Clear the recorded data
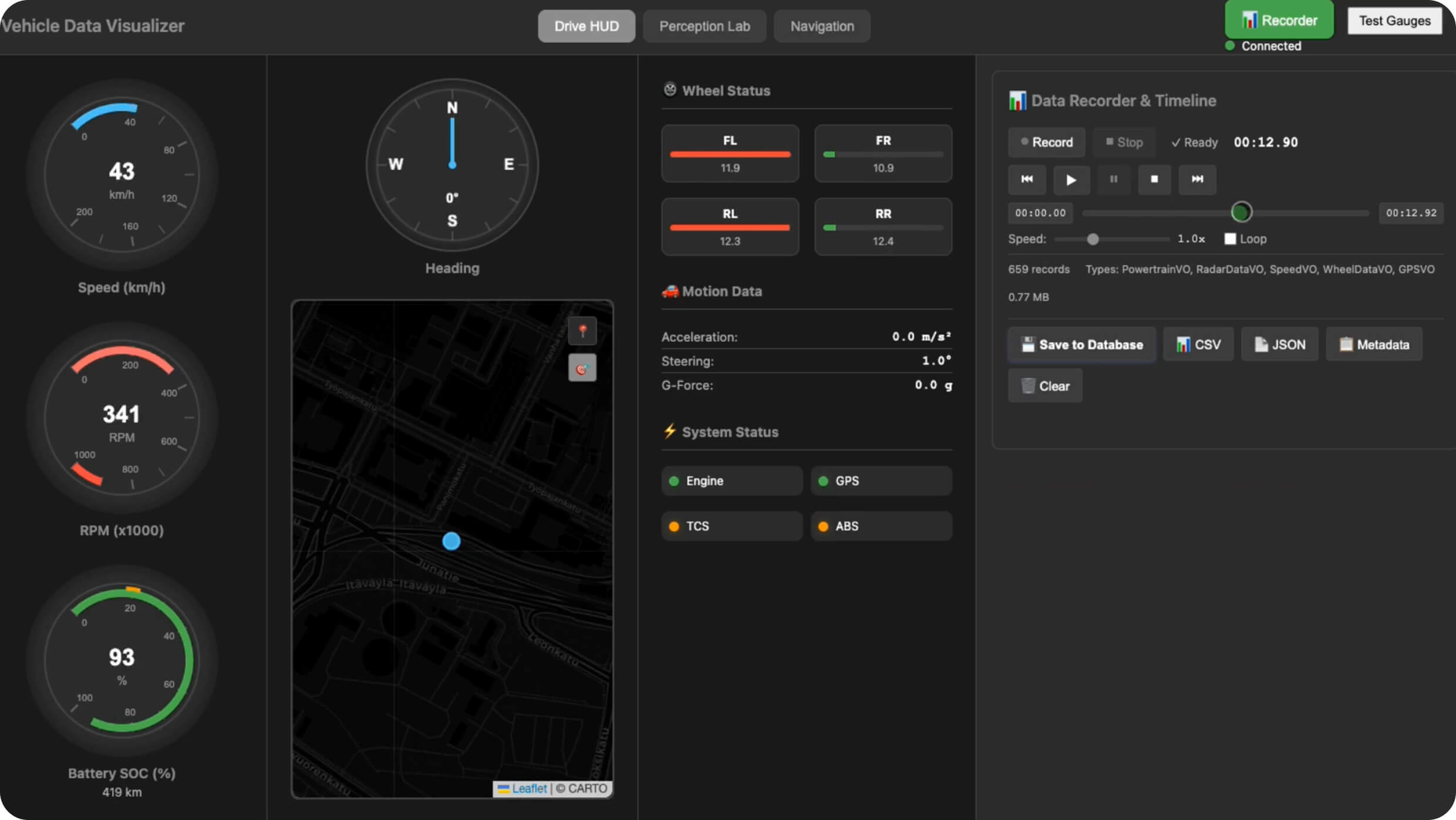This screenshot has height=820, width=1456. click(1045, 386)
